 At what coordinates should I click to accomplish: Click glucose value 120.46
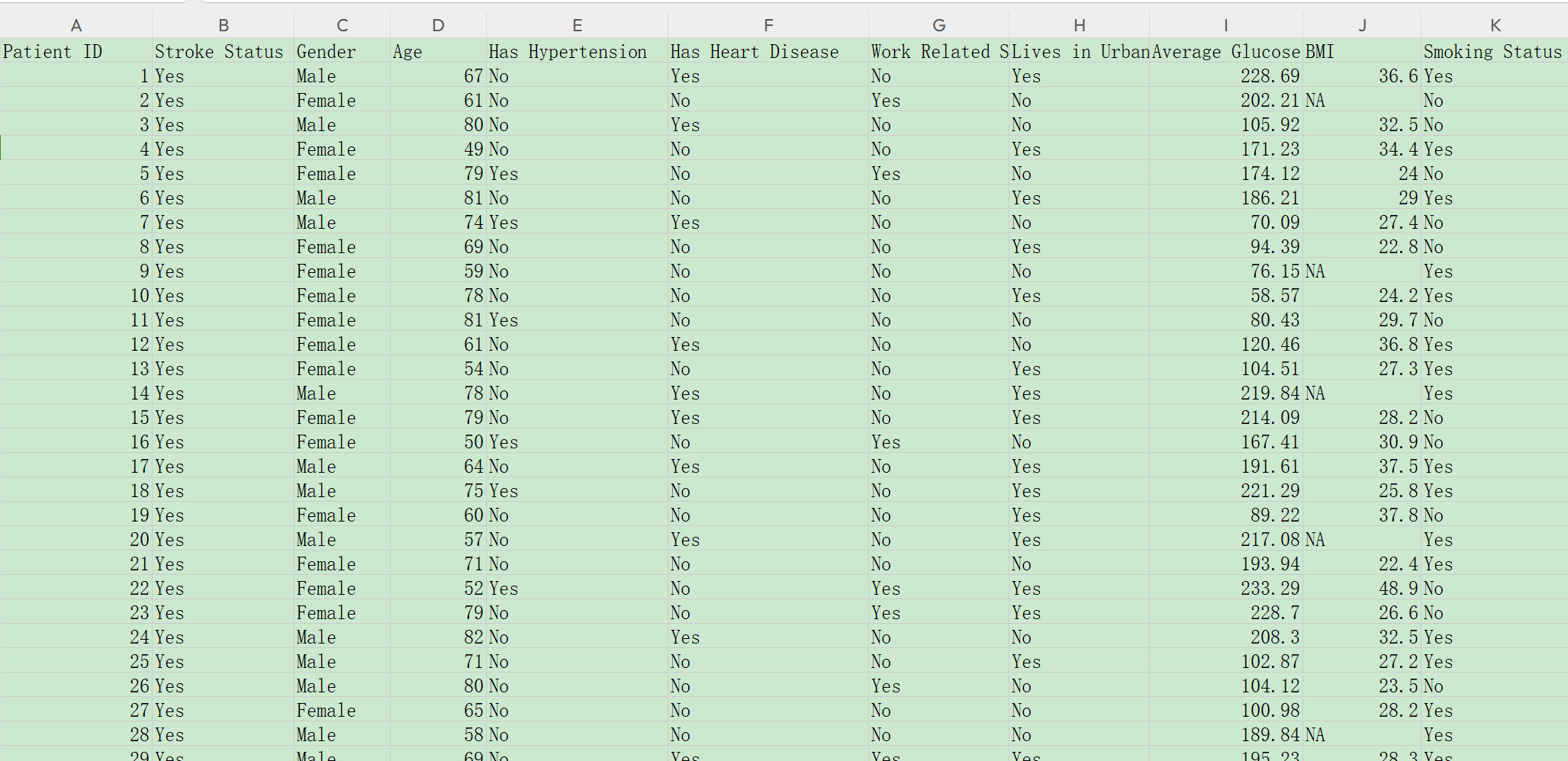click(x=1226, y=344)
